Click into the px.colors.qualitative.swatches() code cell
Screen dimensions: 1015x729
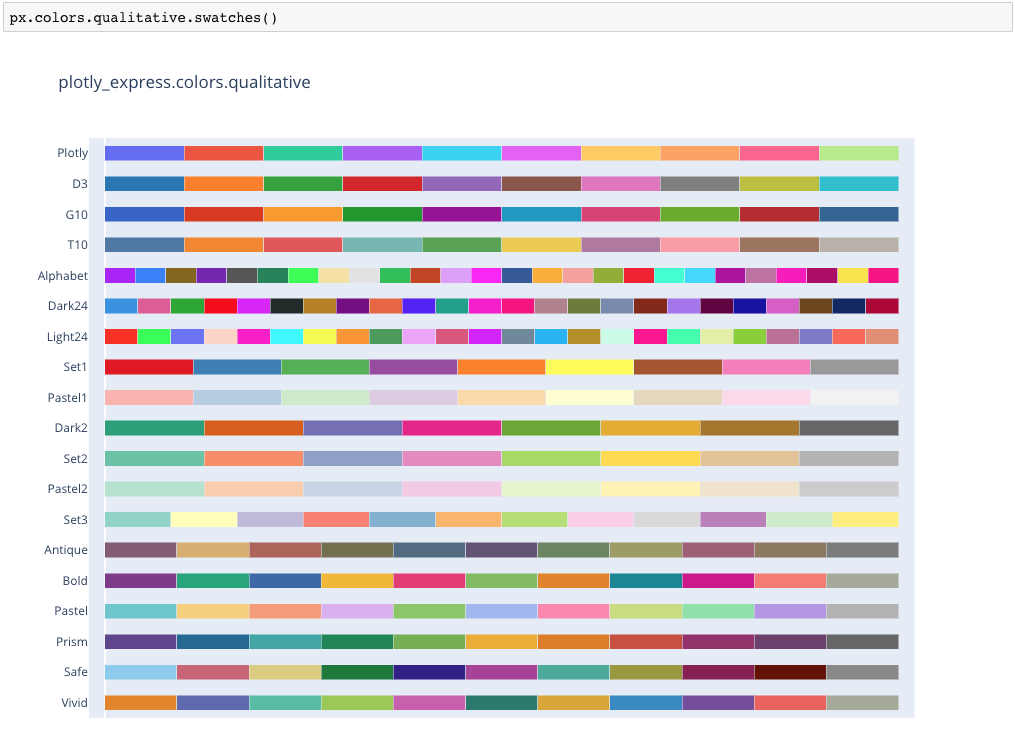[x=508, y=17]
